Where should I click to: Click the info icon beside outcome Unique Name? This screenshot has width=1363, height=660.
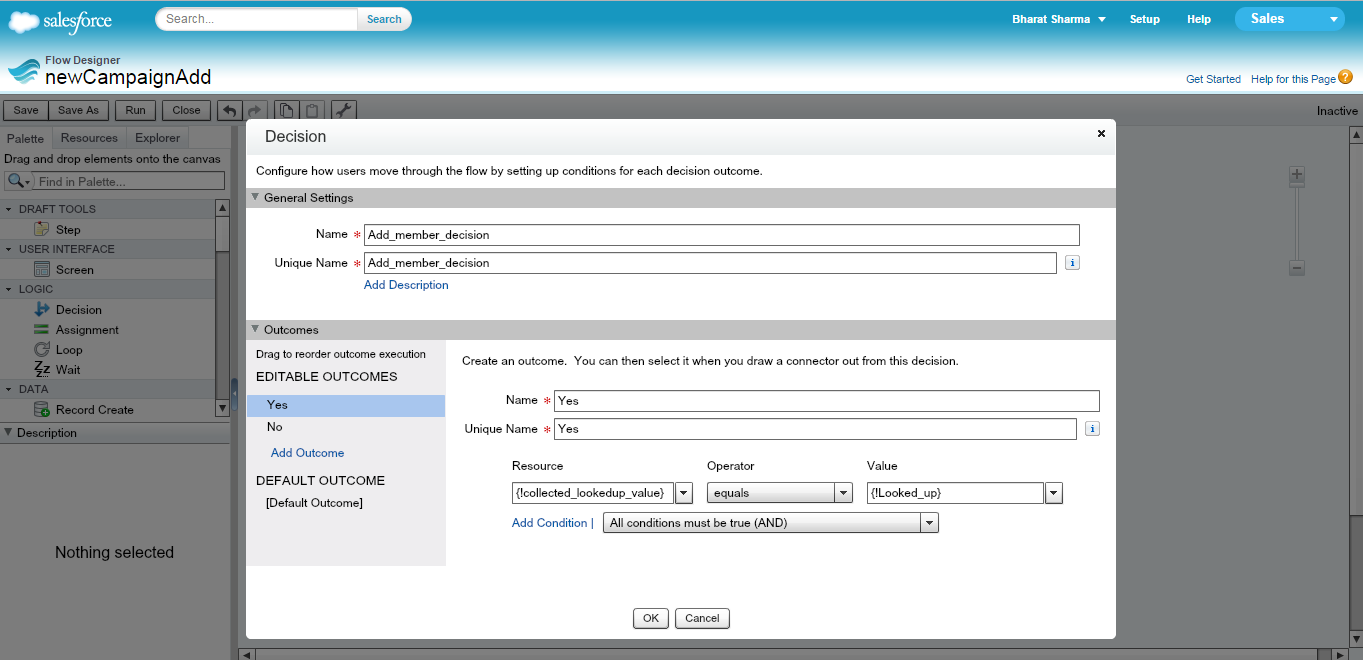[x=1092, y=429]
